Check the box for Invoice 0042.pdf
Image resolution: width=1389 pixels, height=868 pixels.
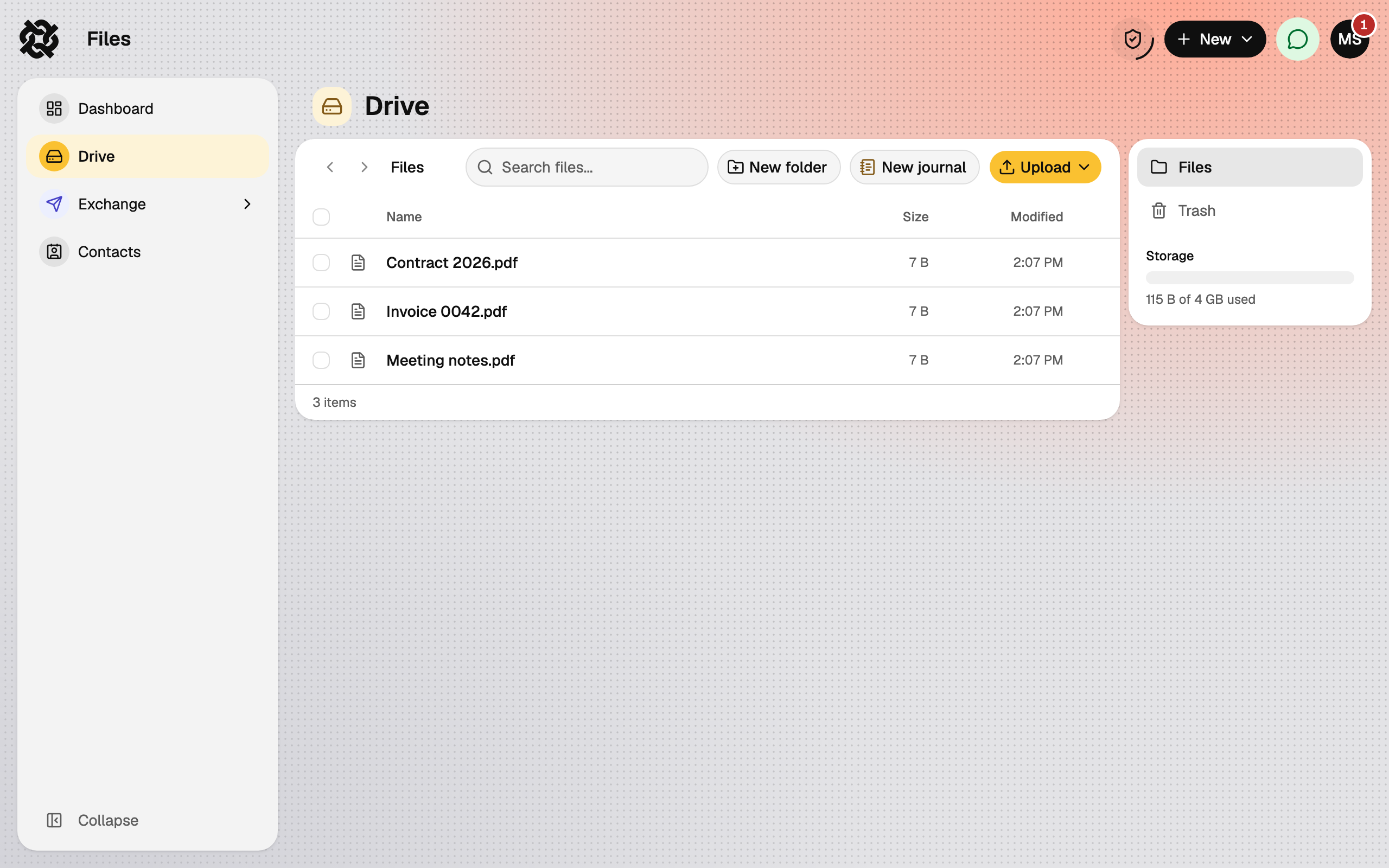tap(321, 311)
